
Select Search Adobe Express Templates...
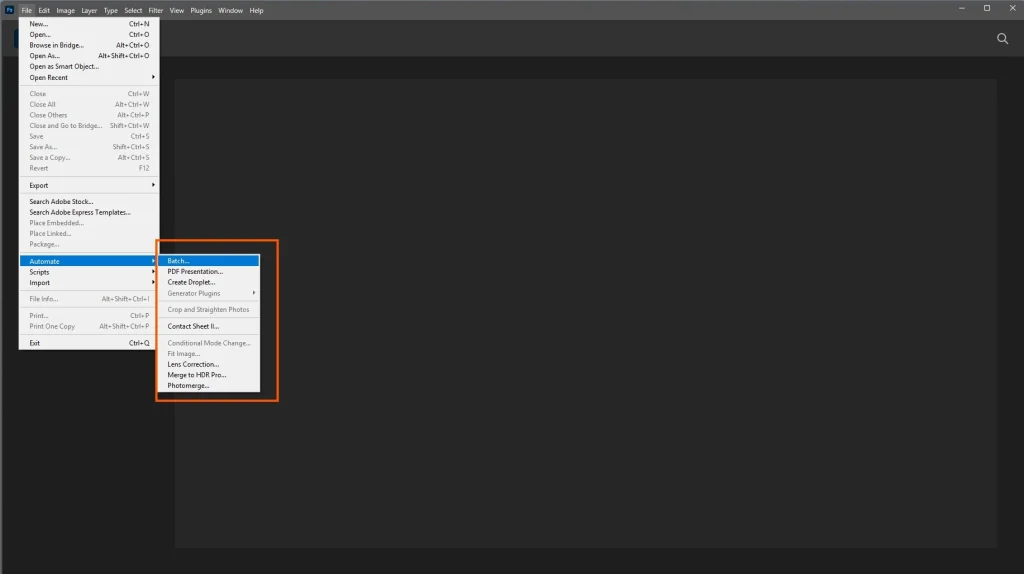point(89,212)
